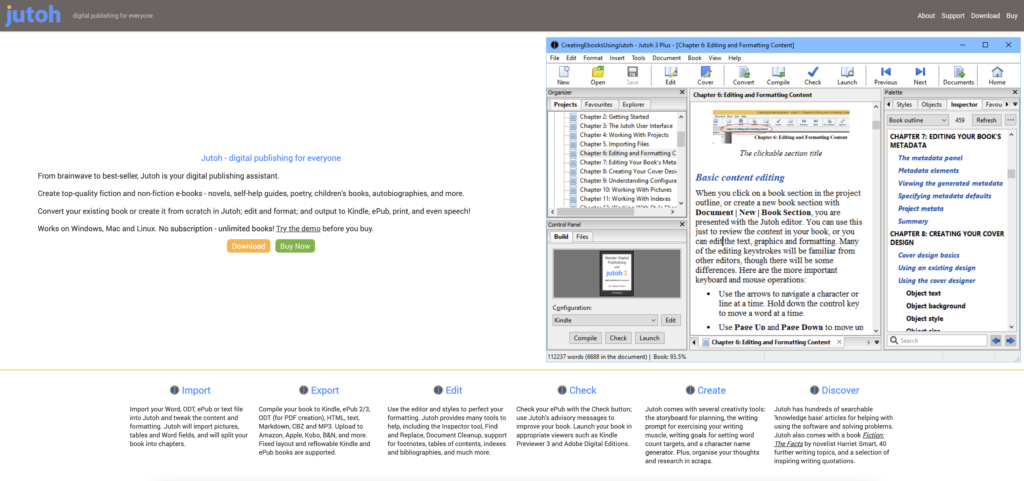Click the blue forward arrow beside Search
The width and height of the screenshot is (1024, 481).
click(x=1010, y=341)
